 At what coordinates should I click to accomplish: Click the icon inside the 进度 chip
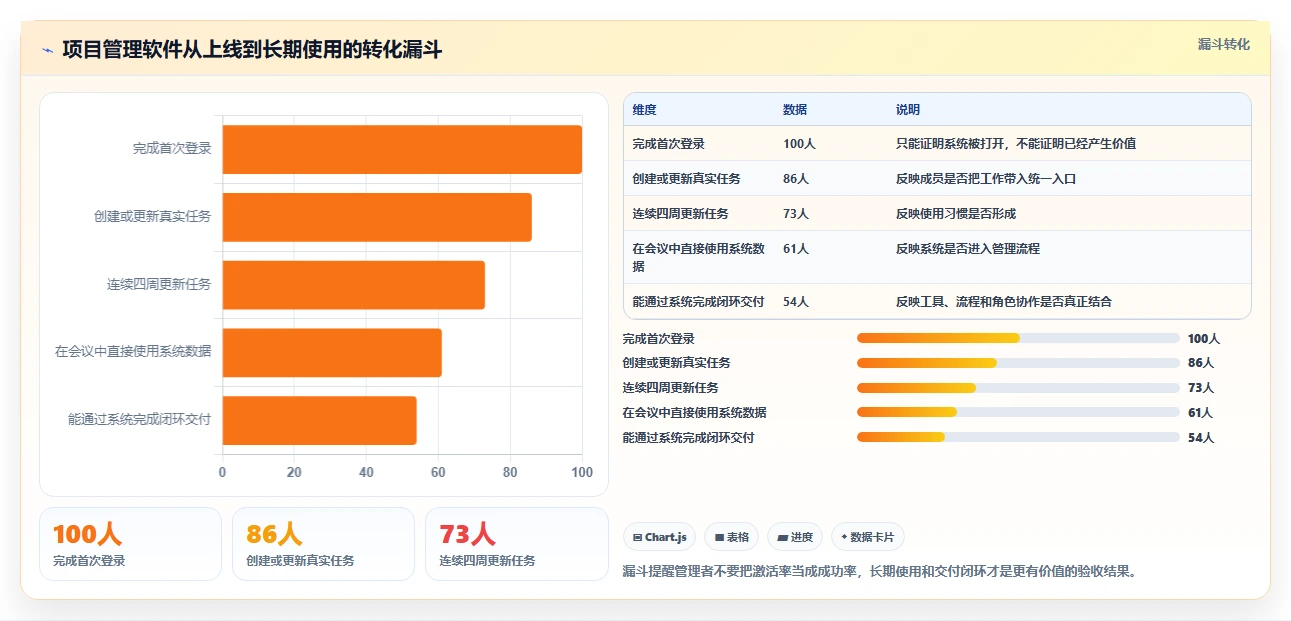pos(782,538)
